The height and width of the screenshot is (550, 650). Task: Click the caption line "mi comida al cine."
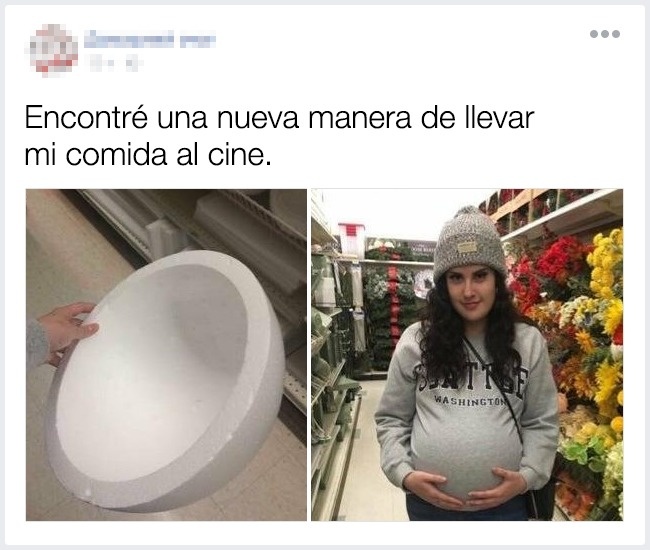coord(148,155)
